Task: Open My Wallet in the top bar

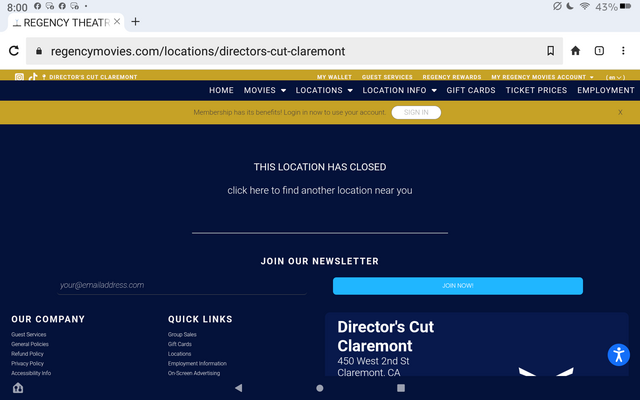Action: click(x=334, y=77)
